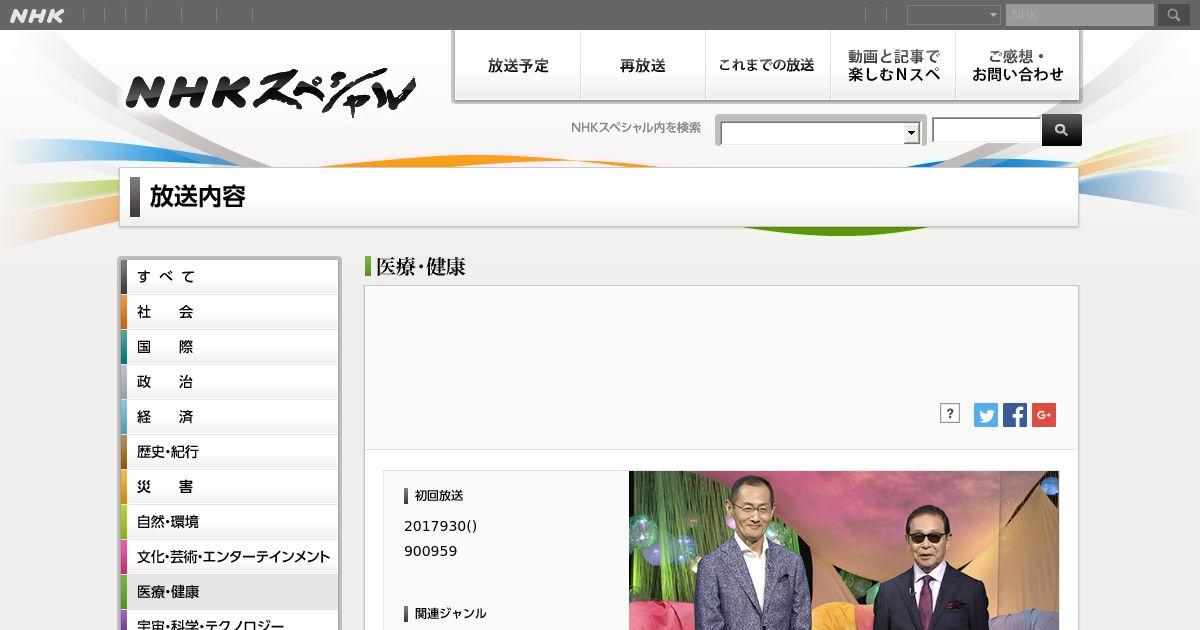1200x630 pixels.
Task: Select すべて in the genre sidebar
Action: coord(230,277)
